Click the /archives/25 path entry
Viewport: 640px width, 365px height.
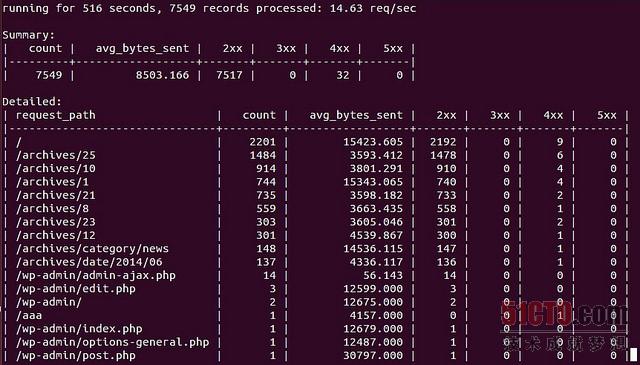coord(56,155)
